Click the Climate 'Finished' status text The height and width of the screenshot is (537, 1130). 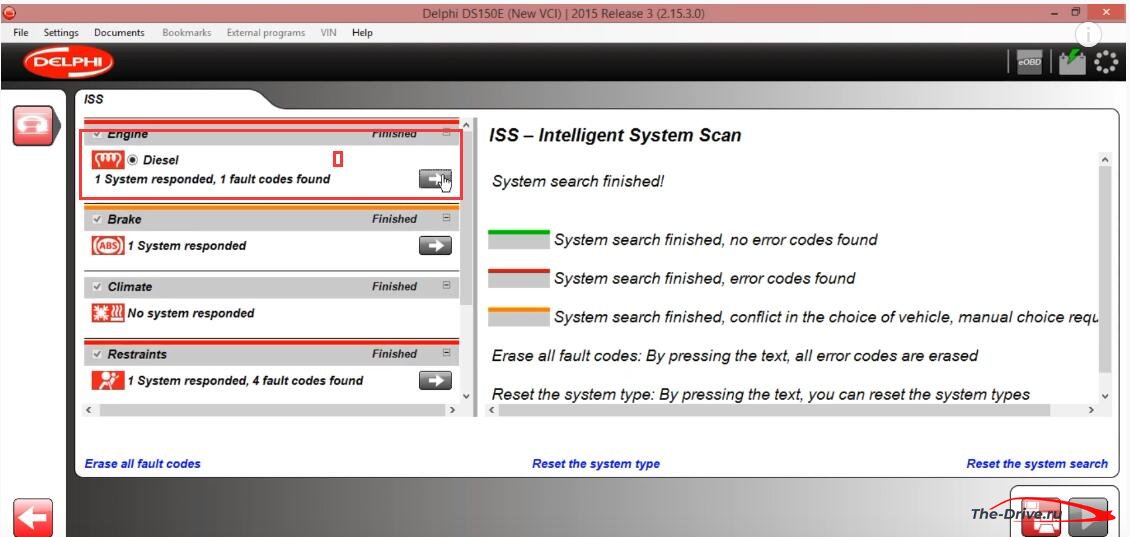click(x=394, y=287)
